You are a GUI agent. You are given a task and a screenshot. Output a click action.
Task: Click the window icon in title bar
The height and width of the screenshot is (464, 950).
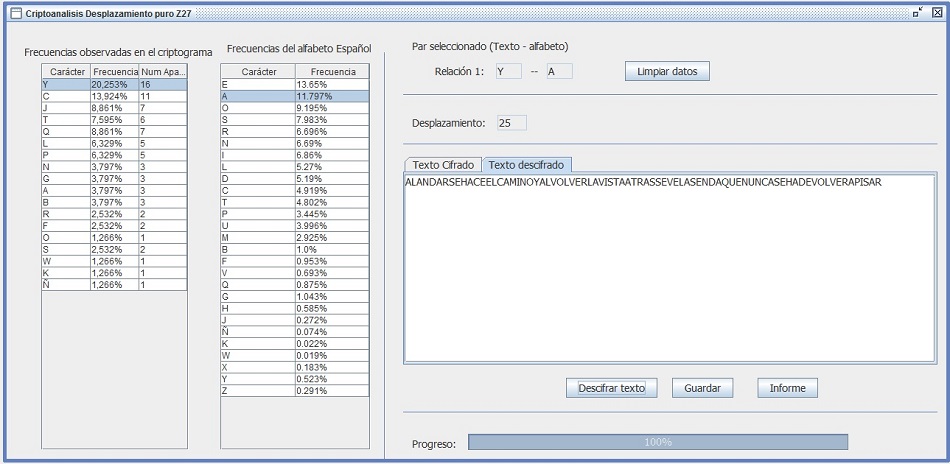click(x=15, y=11)
